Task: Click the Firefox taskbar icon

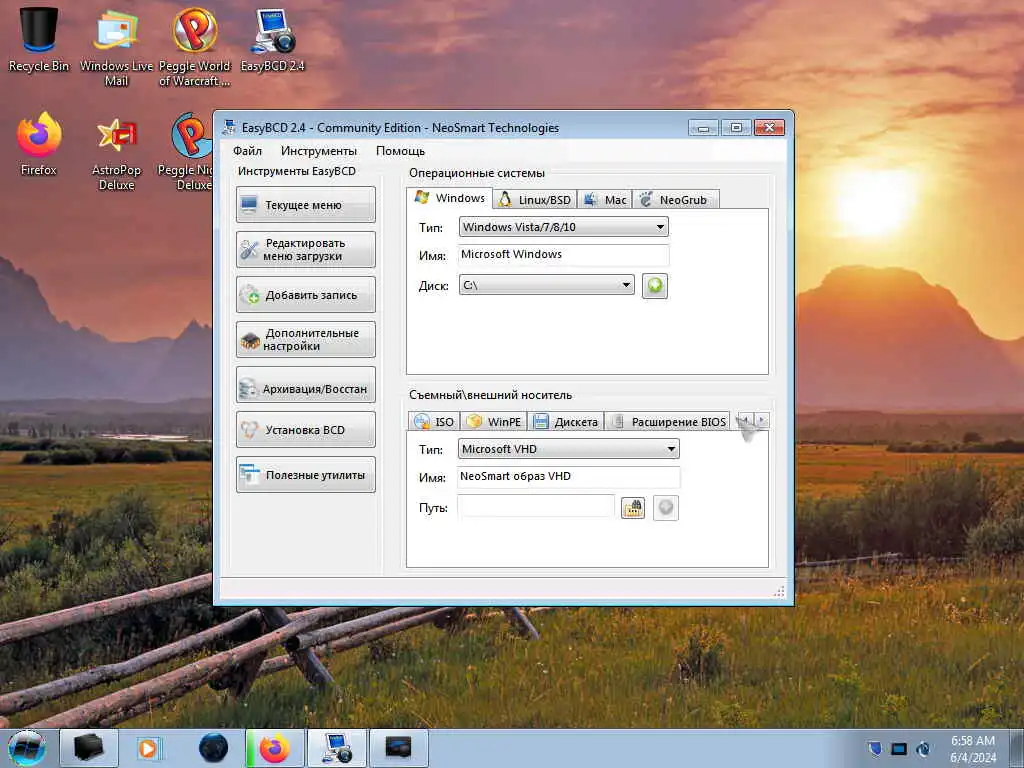Action: 275,748
